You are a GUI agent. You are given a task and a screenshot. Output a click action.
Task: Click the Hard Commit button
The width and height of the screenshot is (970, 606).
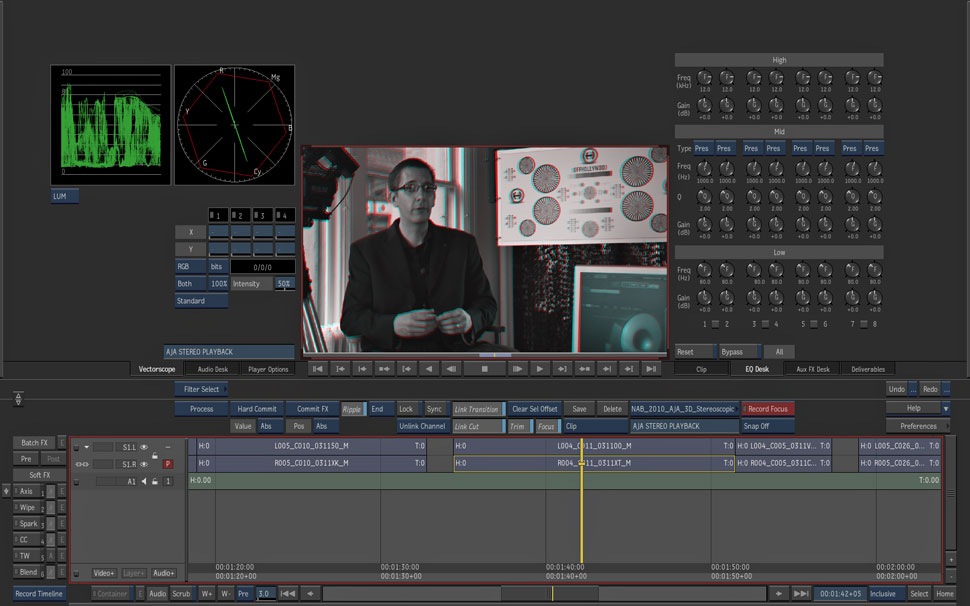[x=257, y=409]
